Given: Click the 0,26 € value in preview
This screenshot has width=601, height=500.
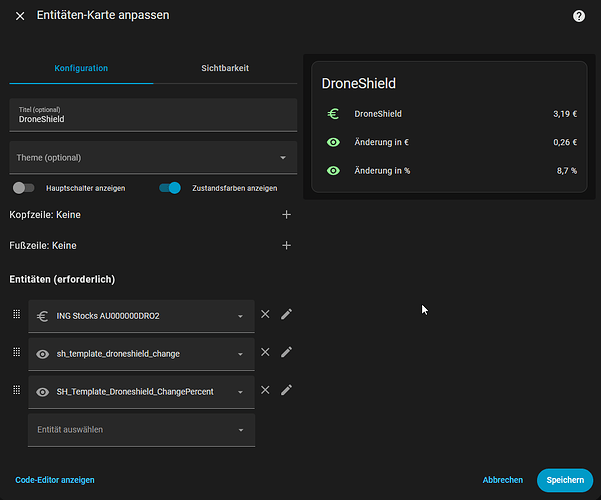Looking at the screenshot, I should pos(565,142).
